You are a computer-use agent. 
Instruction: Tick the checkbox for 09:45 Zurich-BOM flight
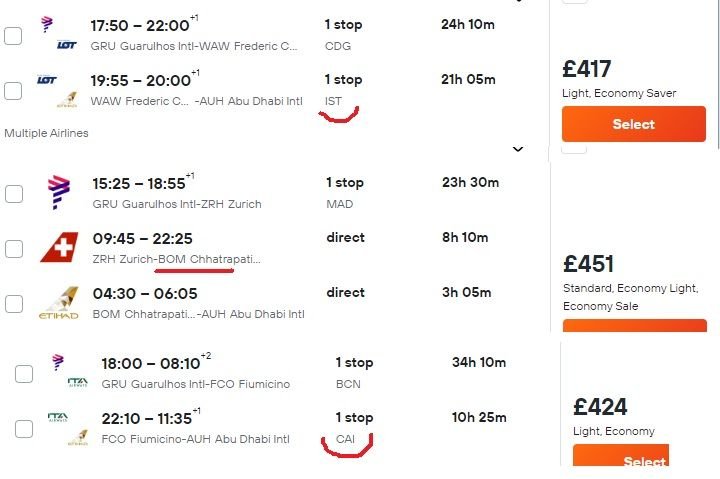coord(14,249)
